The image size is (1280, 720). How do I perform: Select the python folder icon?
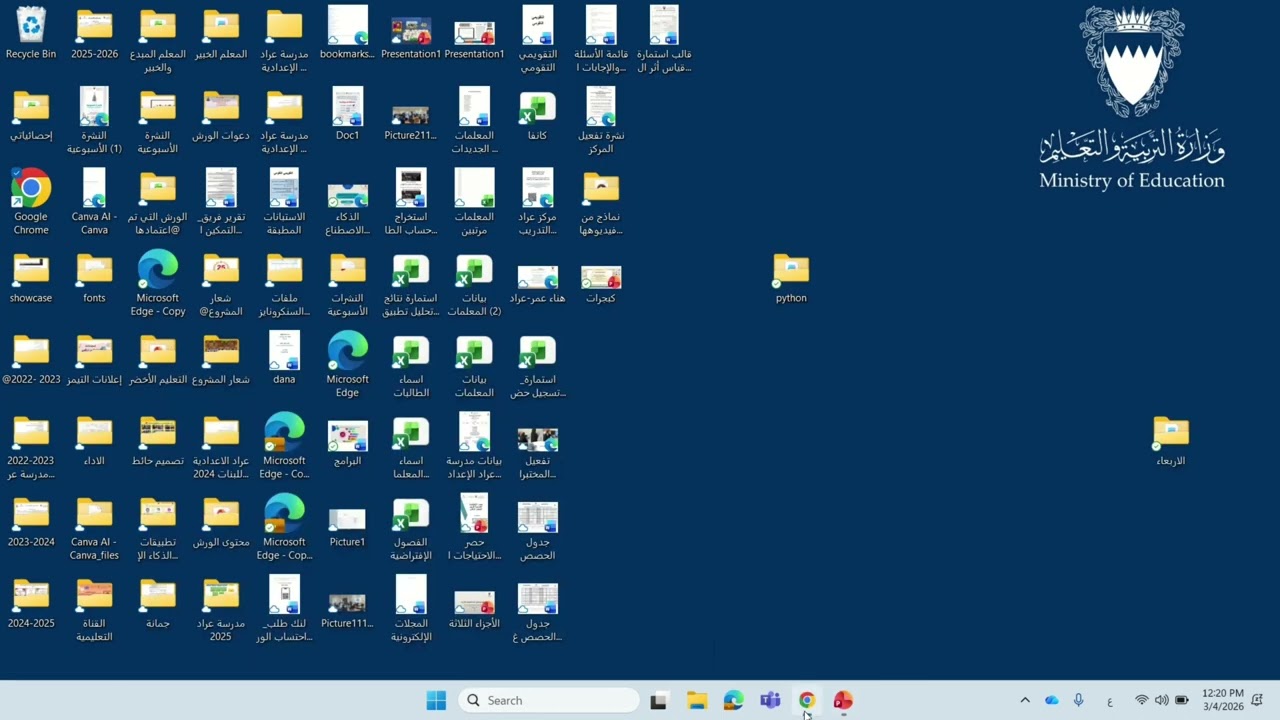(x=791, y=277)
